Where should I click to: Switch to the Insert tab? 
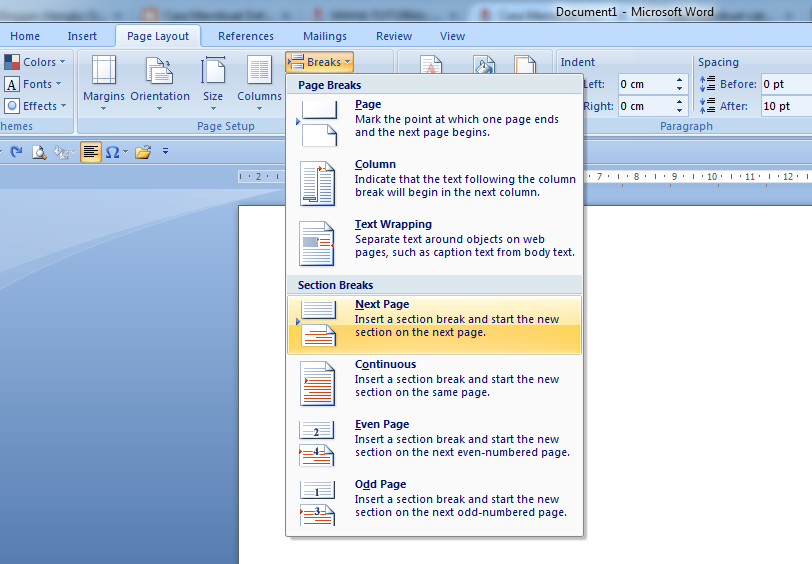pyautogui.click(x=82, y=36)
